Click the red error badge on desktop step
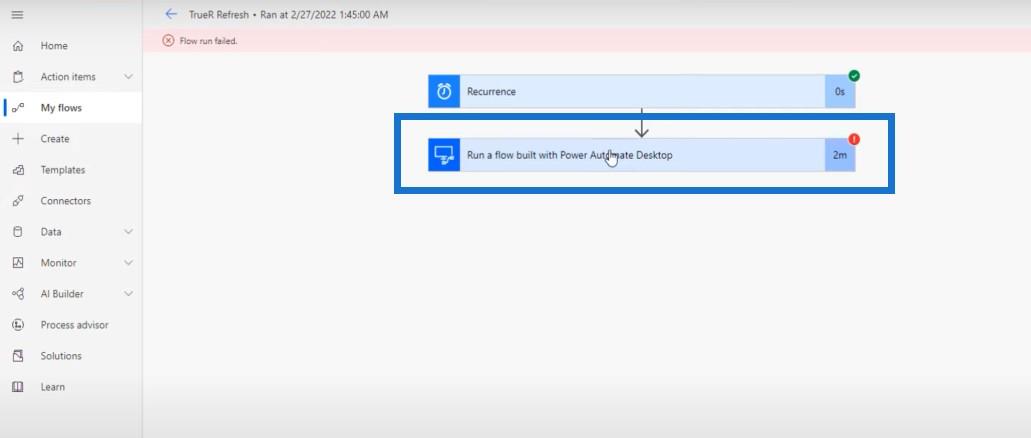The image size is (1031, 438). (x=853, y=139)
